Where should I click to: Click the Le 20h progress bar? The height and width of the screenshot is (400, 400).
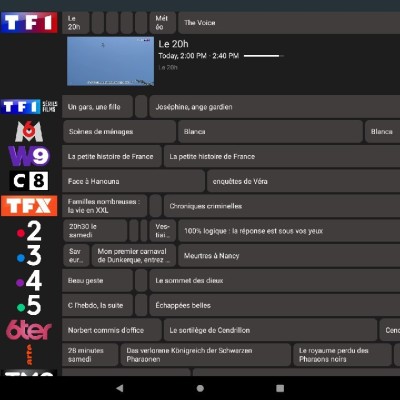(x=264, y=56)
